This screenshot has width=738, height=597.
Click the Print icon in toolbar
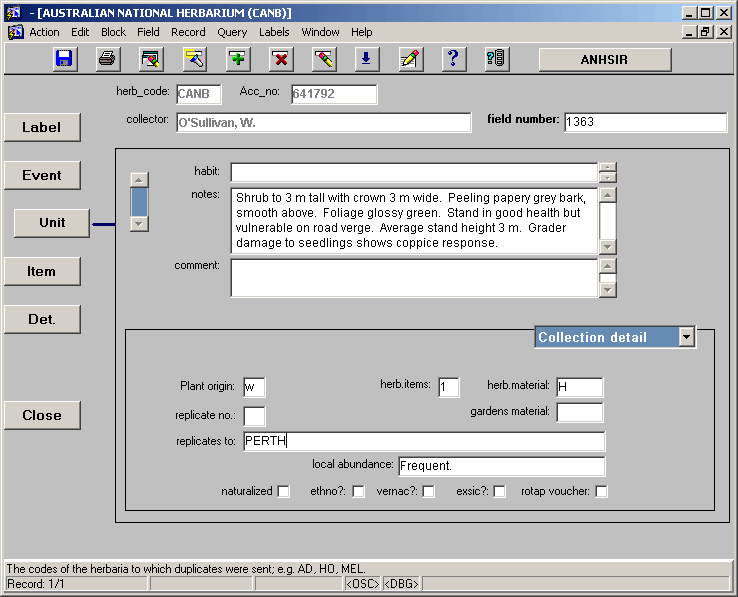point(107,59)
